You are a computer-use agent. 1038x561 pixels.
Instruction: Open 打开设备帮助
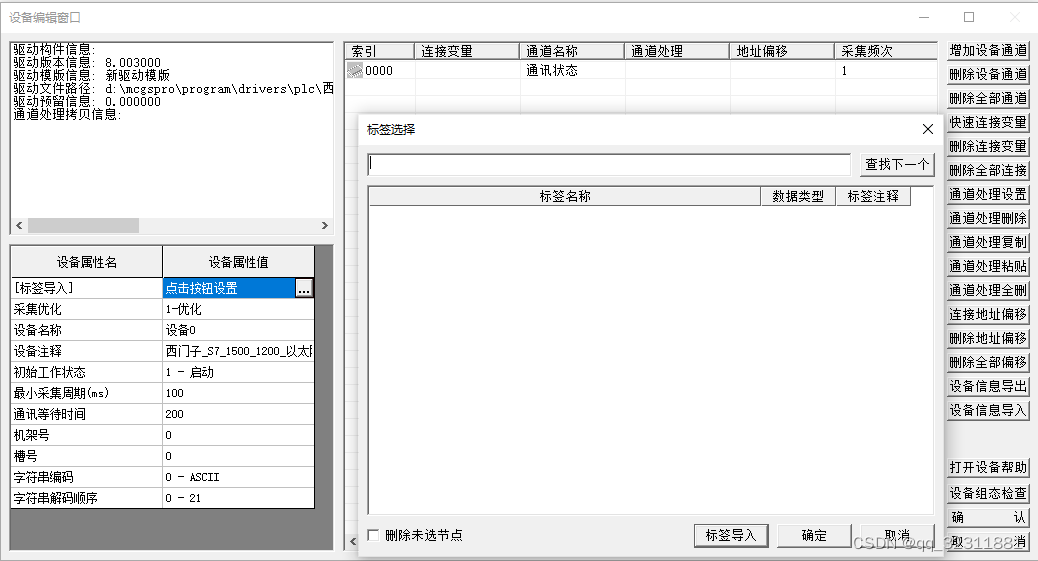(988, 467)
